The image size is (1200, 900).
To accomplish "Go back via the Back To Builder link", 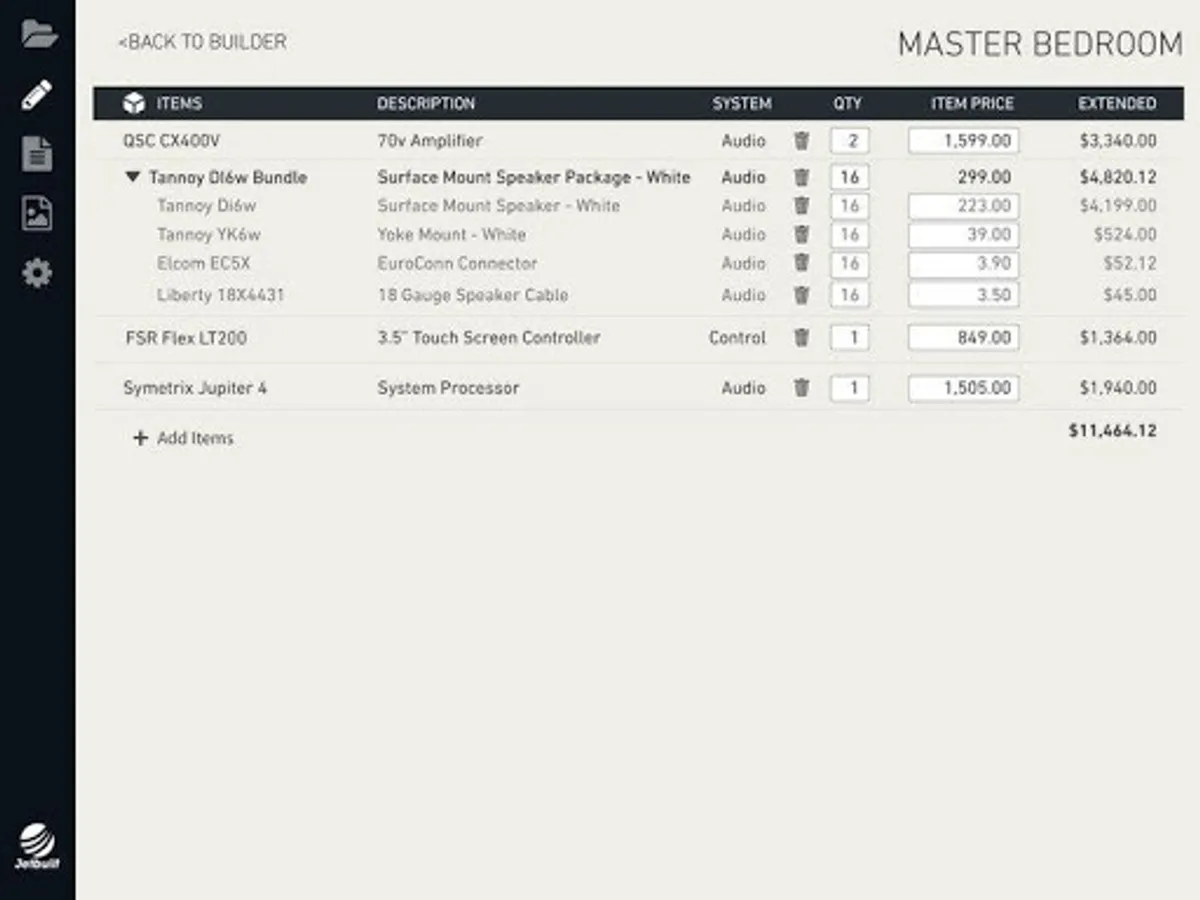I will [202, 42].
